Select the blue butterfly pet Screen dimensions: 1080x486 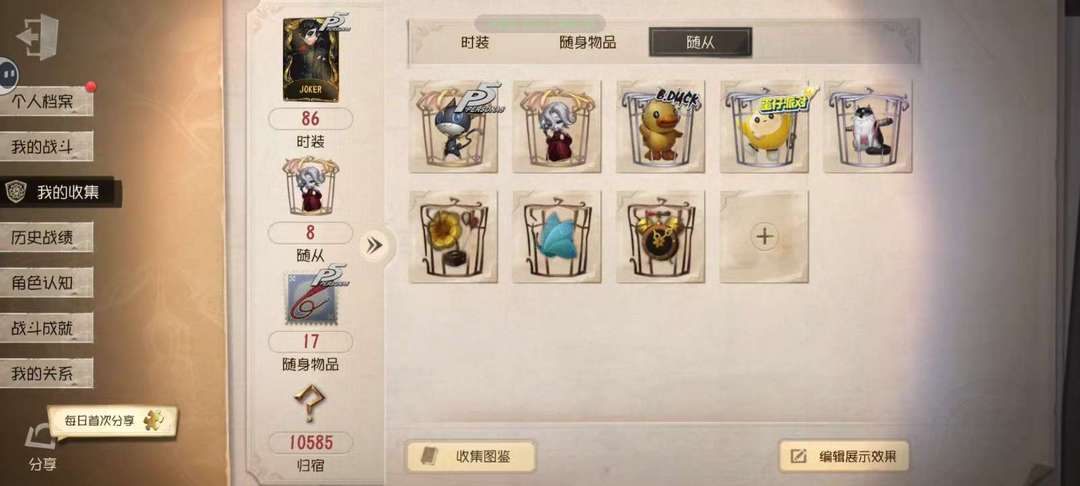[557, 237]
